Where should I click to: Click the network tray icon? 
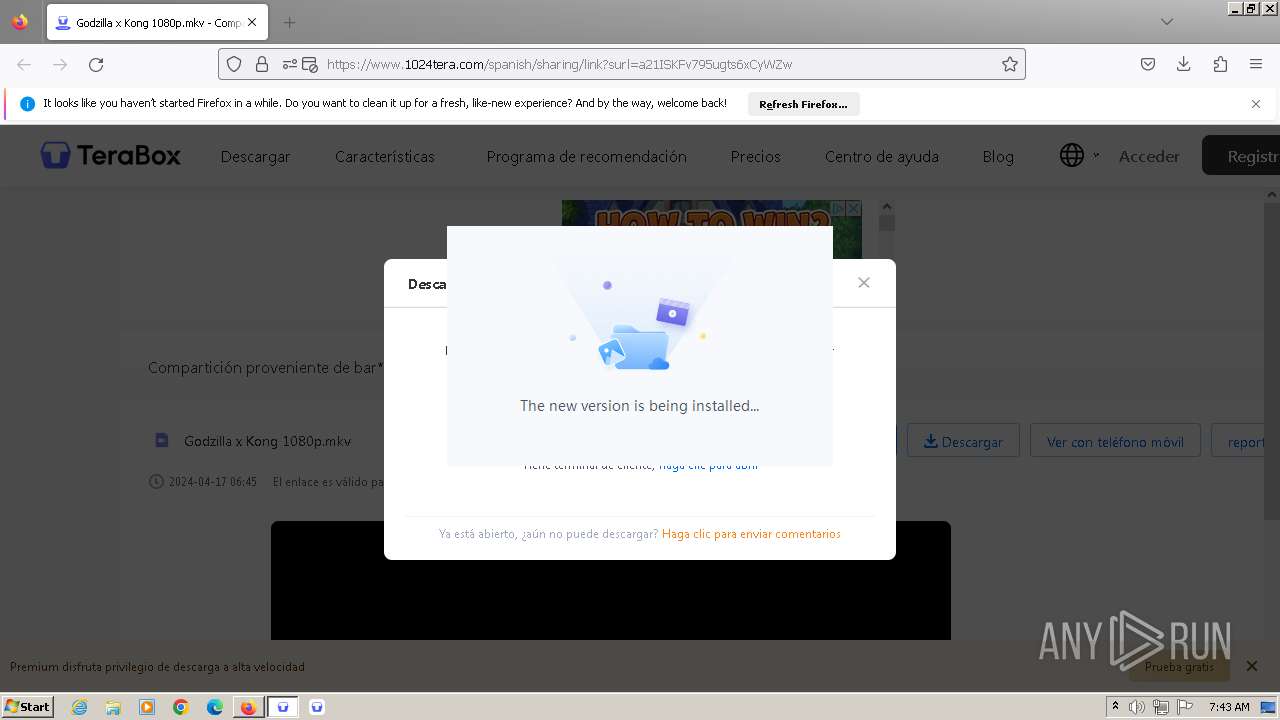[x=1161, y=707]
